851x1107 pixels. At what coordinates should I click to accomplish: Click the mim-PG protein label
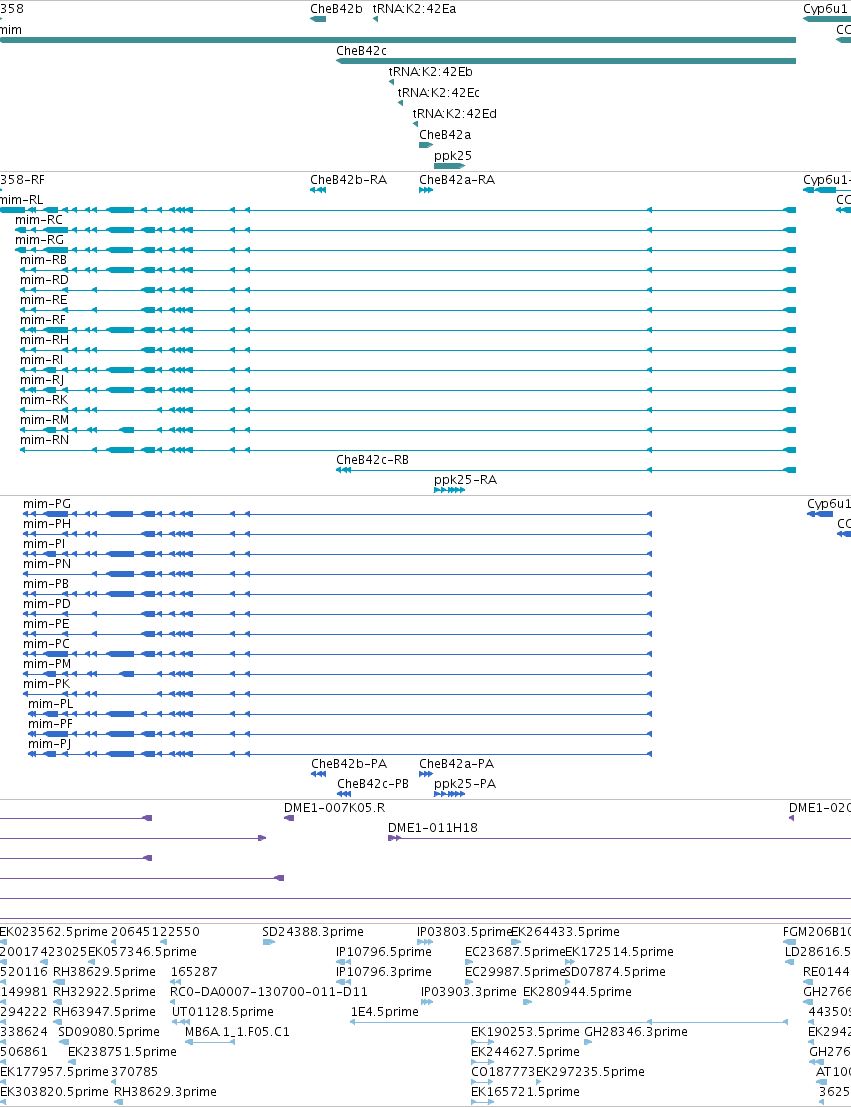click(x=47, y=504)
